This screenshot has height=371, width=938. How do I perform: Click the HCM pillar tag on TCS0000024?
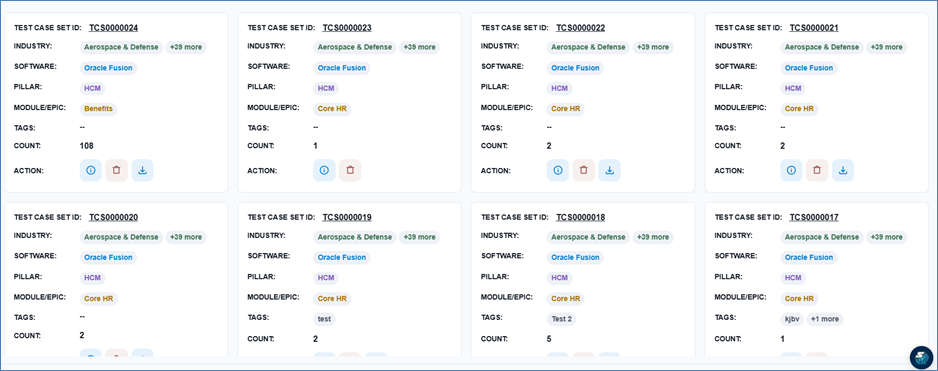click(x=93, y=89)
